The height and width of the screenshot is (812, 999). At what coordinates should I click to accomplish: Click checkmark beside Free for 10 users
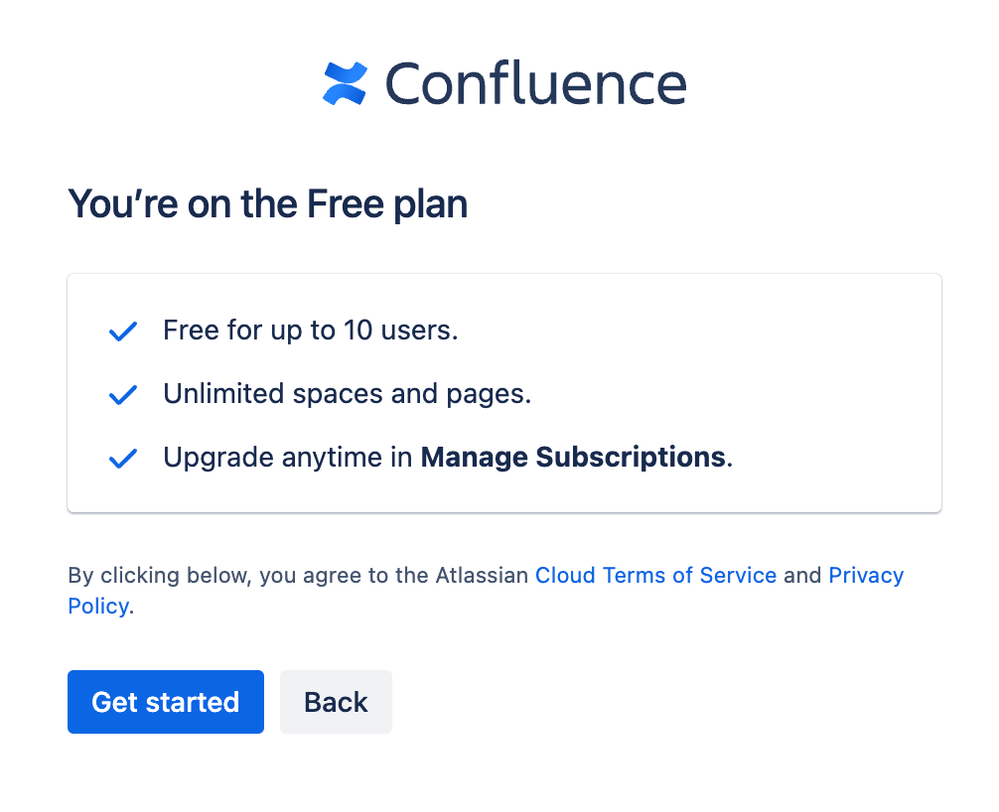pos(122,332)
